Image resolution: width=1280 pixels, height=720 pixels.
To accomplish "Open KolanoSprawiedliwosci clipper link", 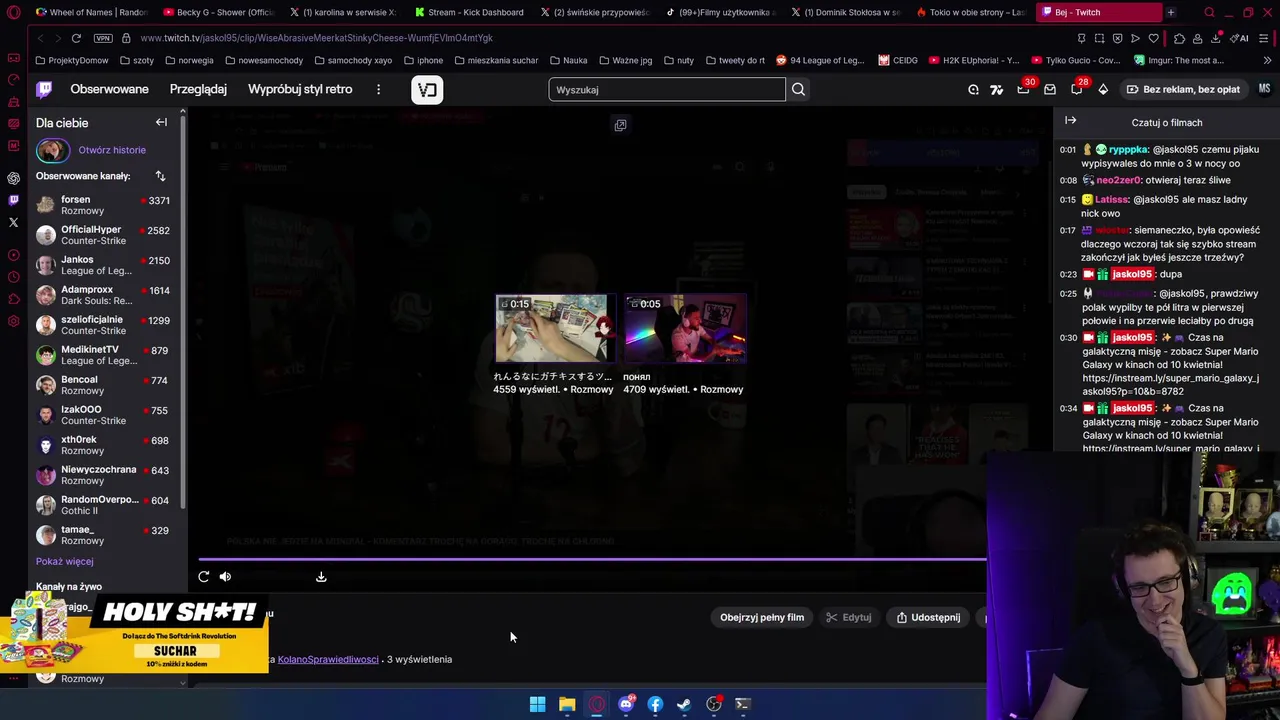I will [328, 659].
